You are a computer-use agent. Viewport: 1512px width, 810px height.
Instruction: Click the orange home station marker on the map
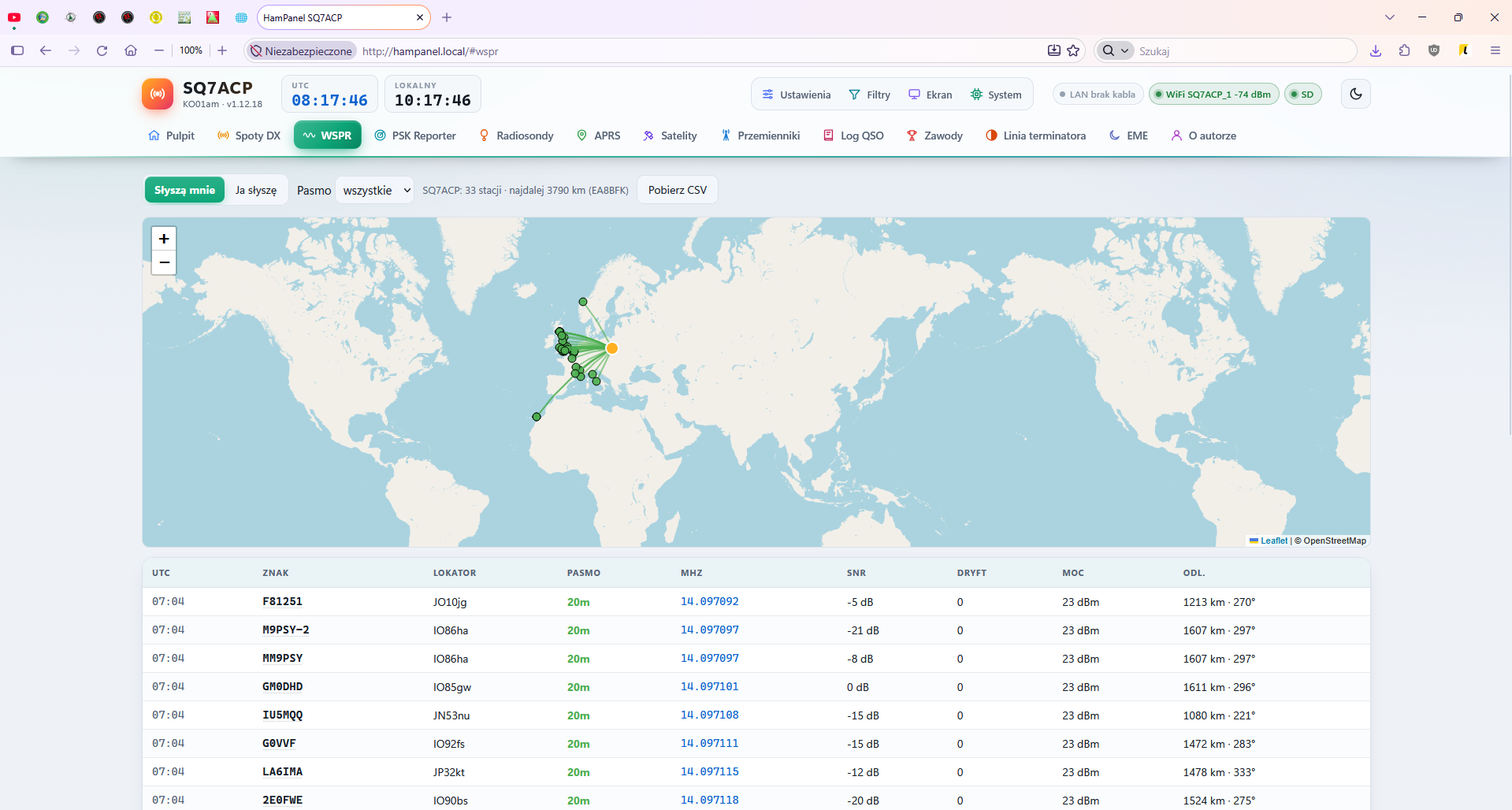(x=611, y=348)
